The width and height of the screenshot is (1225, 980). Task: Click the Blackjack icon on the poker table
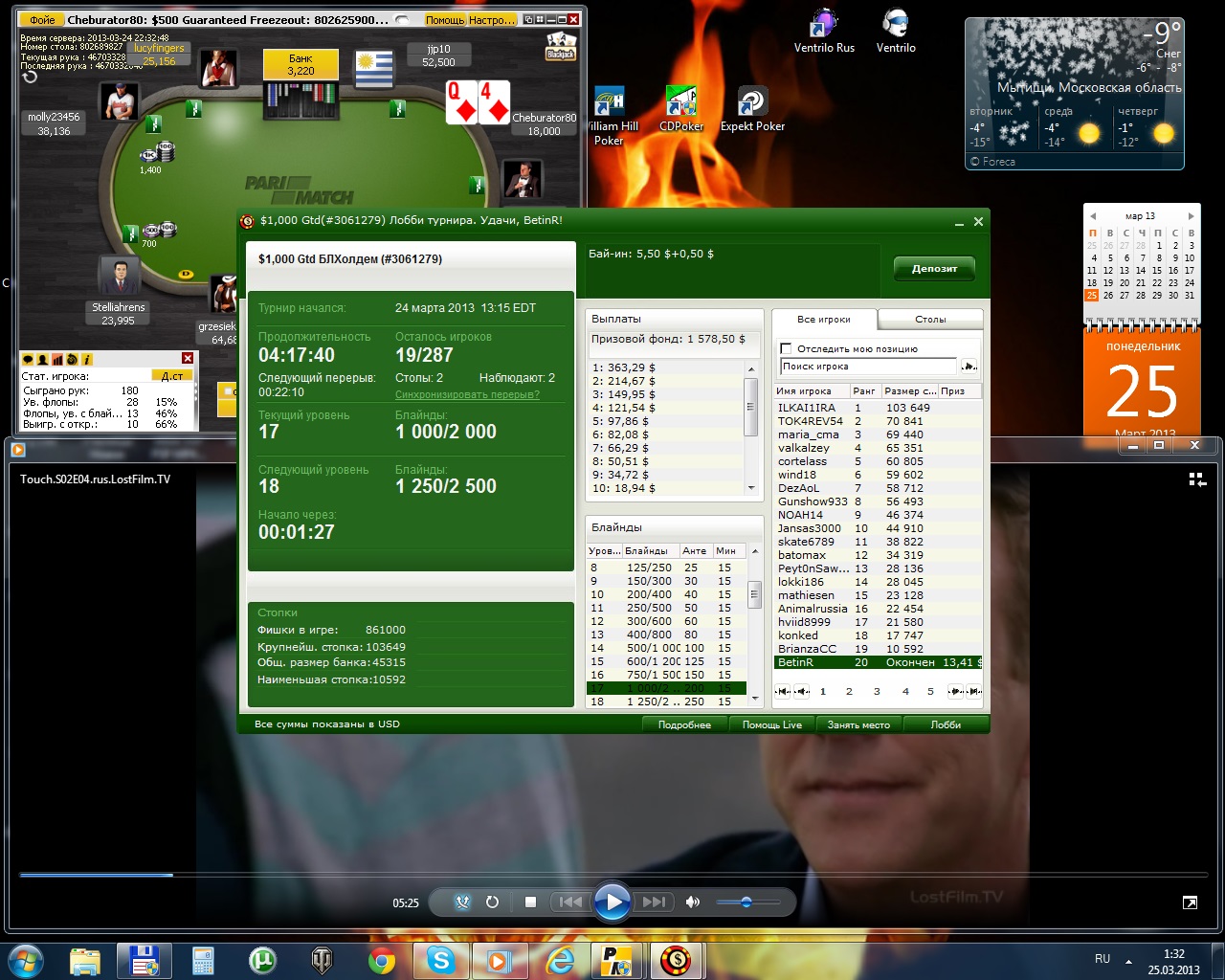[561, 45]
